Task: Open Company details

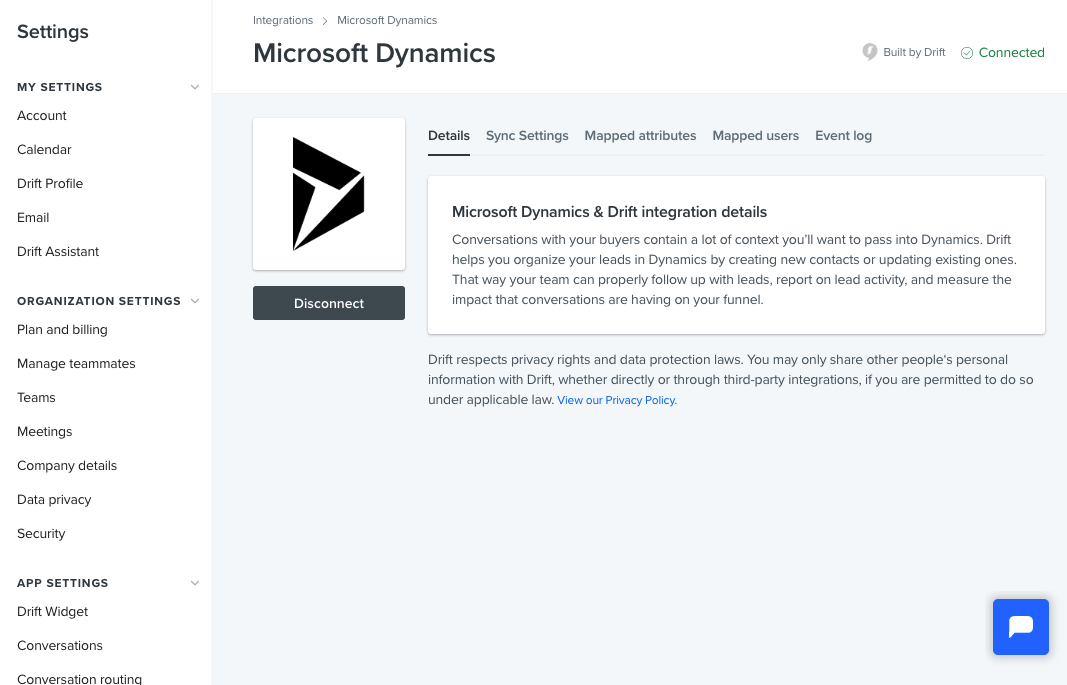Action: pos(67,466)
